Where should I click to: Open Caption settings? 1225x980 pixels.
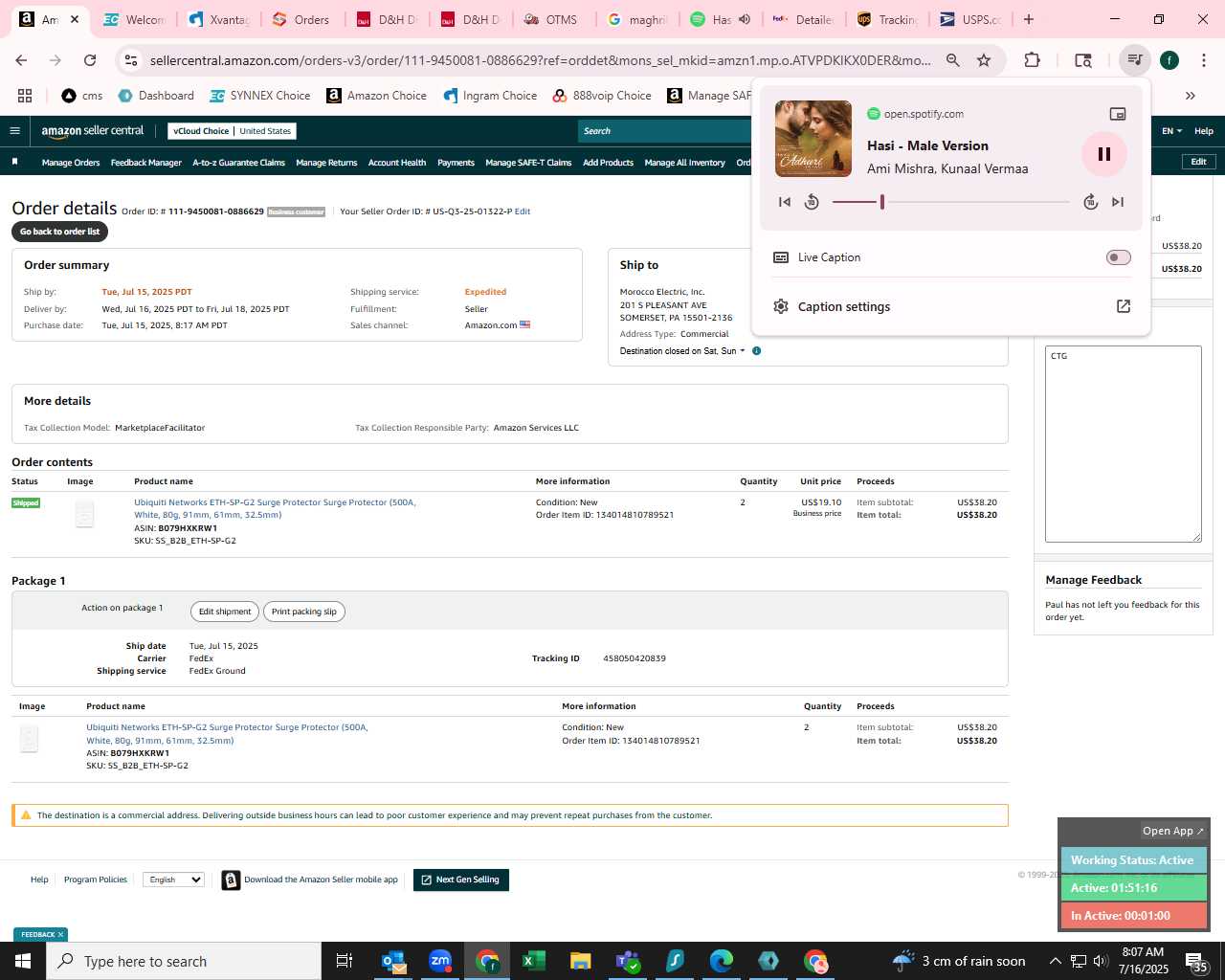951,306
